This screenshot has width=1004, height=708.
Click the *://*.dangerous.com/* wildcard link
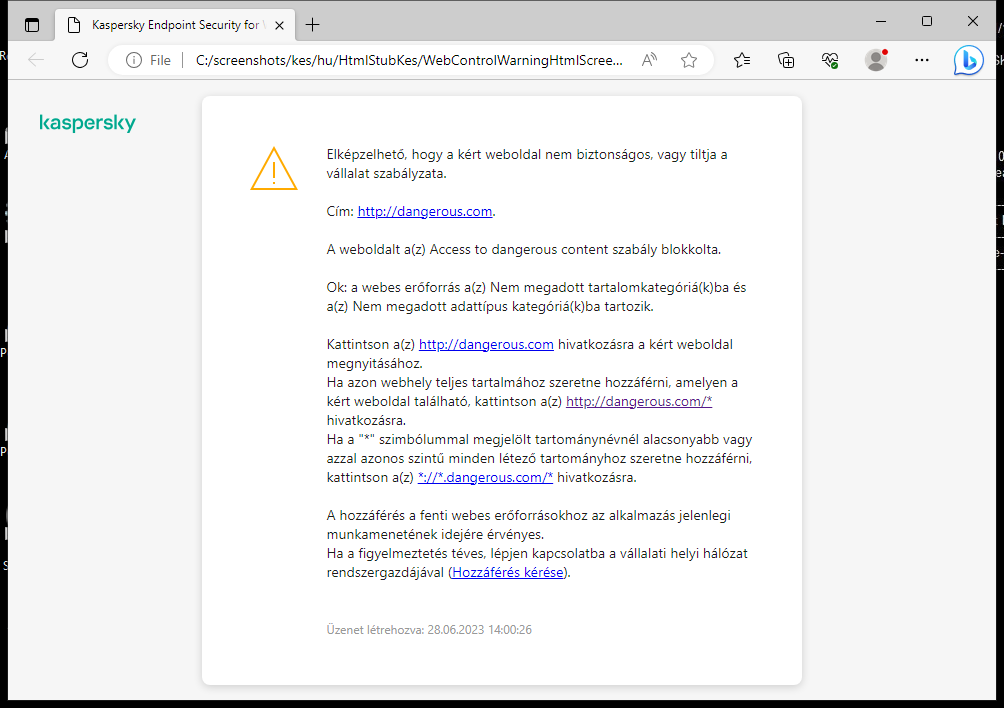[484, 477]
